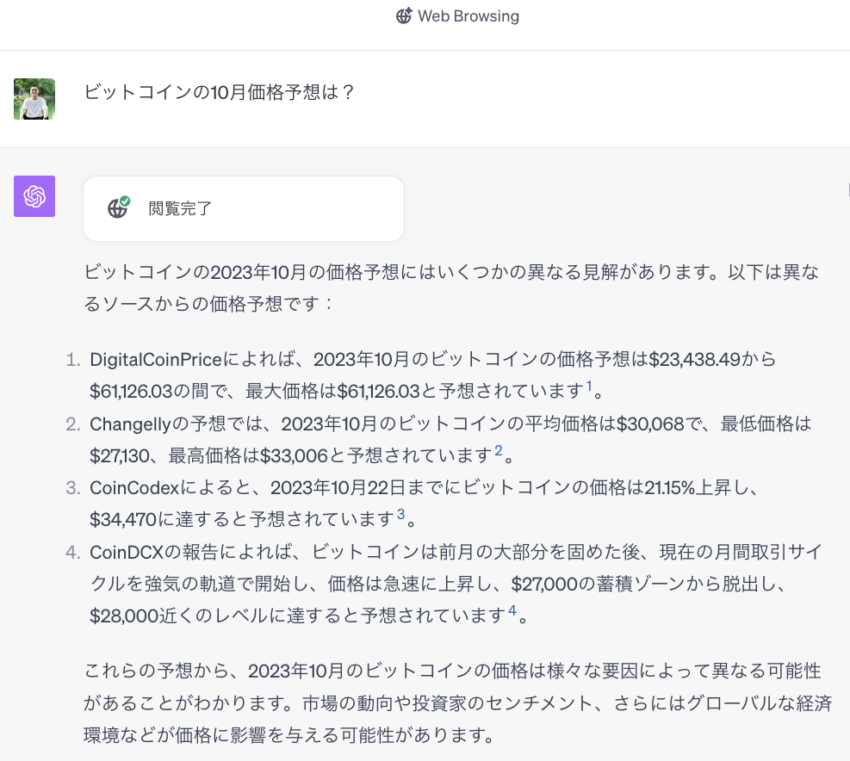The image size is (850, 761).
Task: Click the average price $30,068
Action: click(651, 424)
